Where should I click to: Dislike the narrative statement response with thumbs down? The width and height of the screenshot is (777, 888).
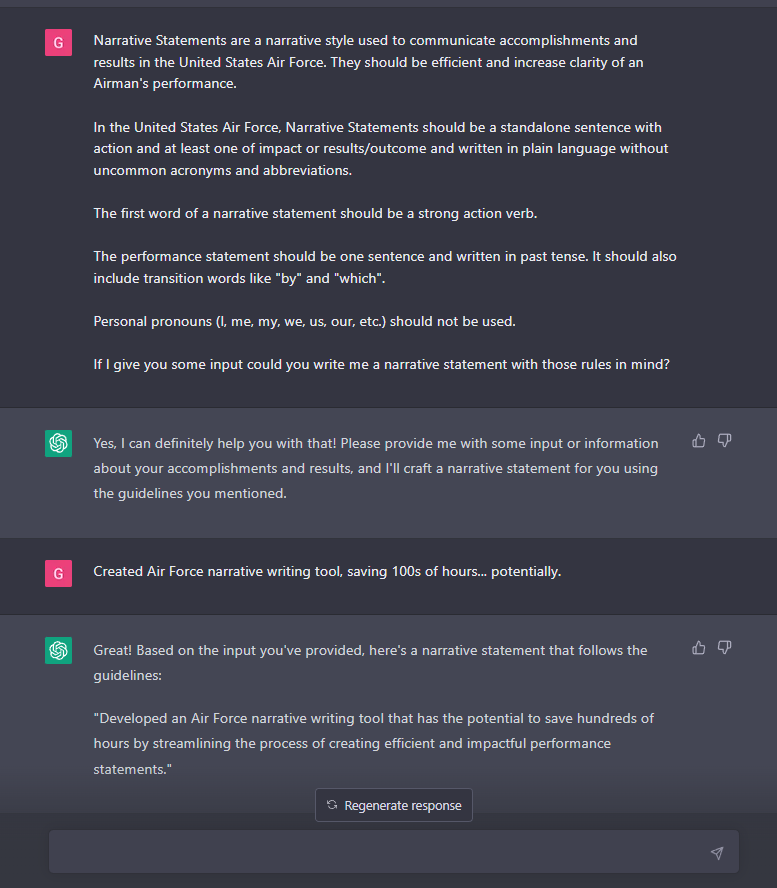tap(725, 648)
